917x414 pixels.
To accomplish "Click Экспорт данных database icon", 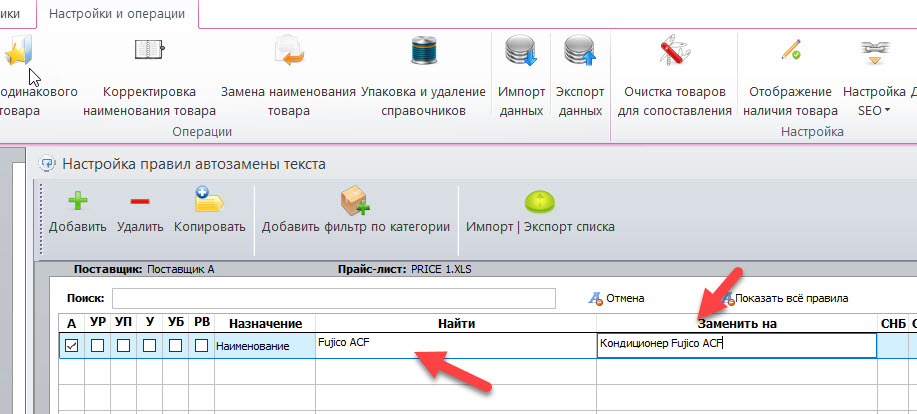I will pyautogui.click(x=580, y=51).
